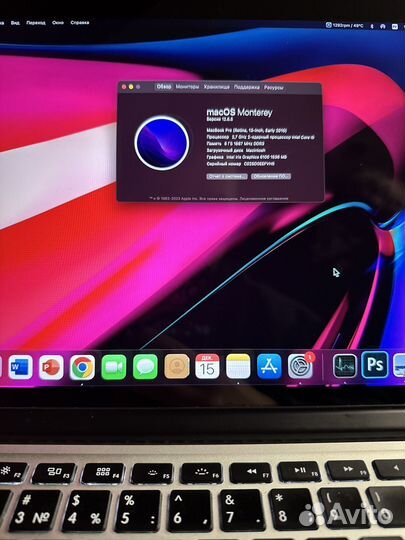The width and height of the screenshot is (405, 540).
Task: Start FaceTime from the Dock
Action: pos(114,367)
